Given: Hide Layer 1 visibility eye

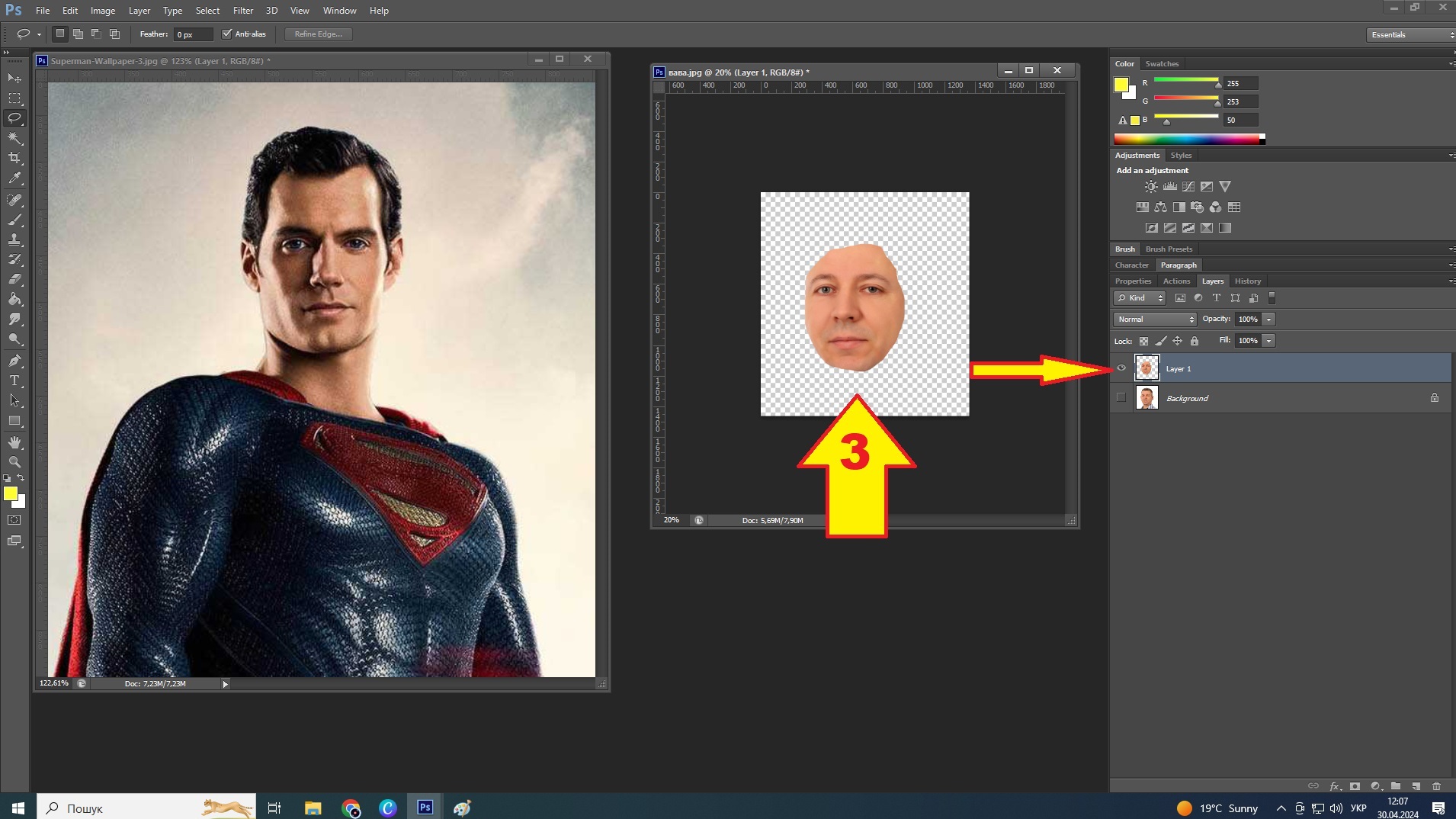Looking at the screenshot, I should 1121,368.
